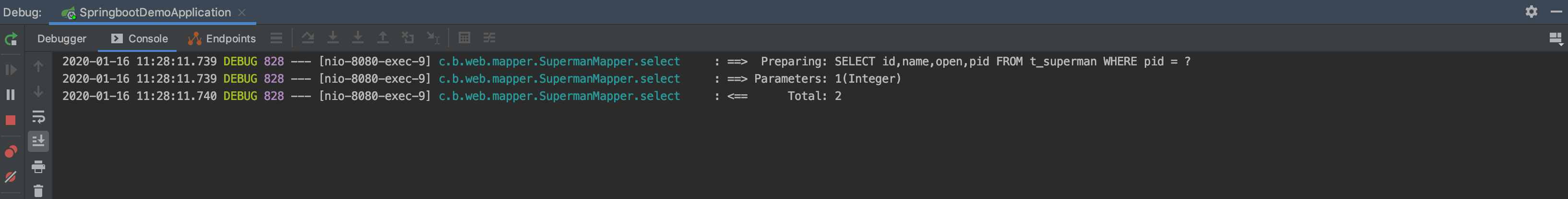This screenshot has width=1568, height=199.
Task: Switch to the Debugger tab
Action: pyautogui.click(x=61, y=38)
